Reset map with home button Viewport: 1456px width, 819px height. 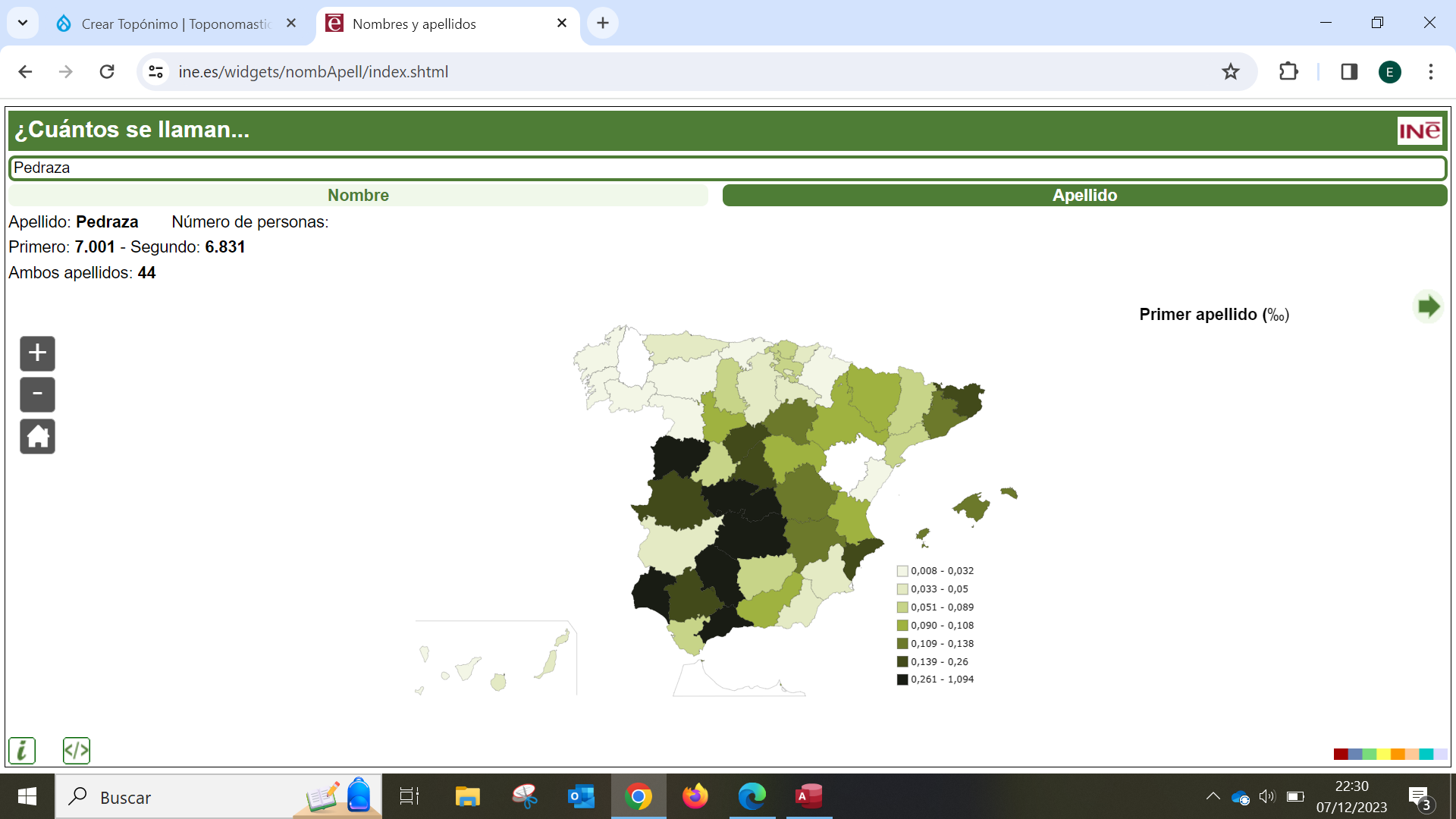37,437
